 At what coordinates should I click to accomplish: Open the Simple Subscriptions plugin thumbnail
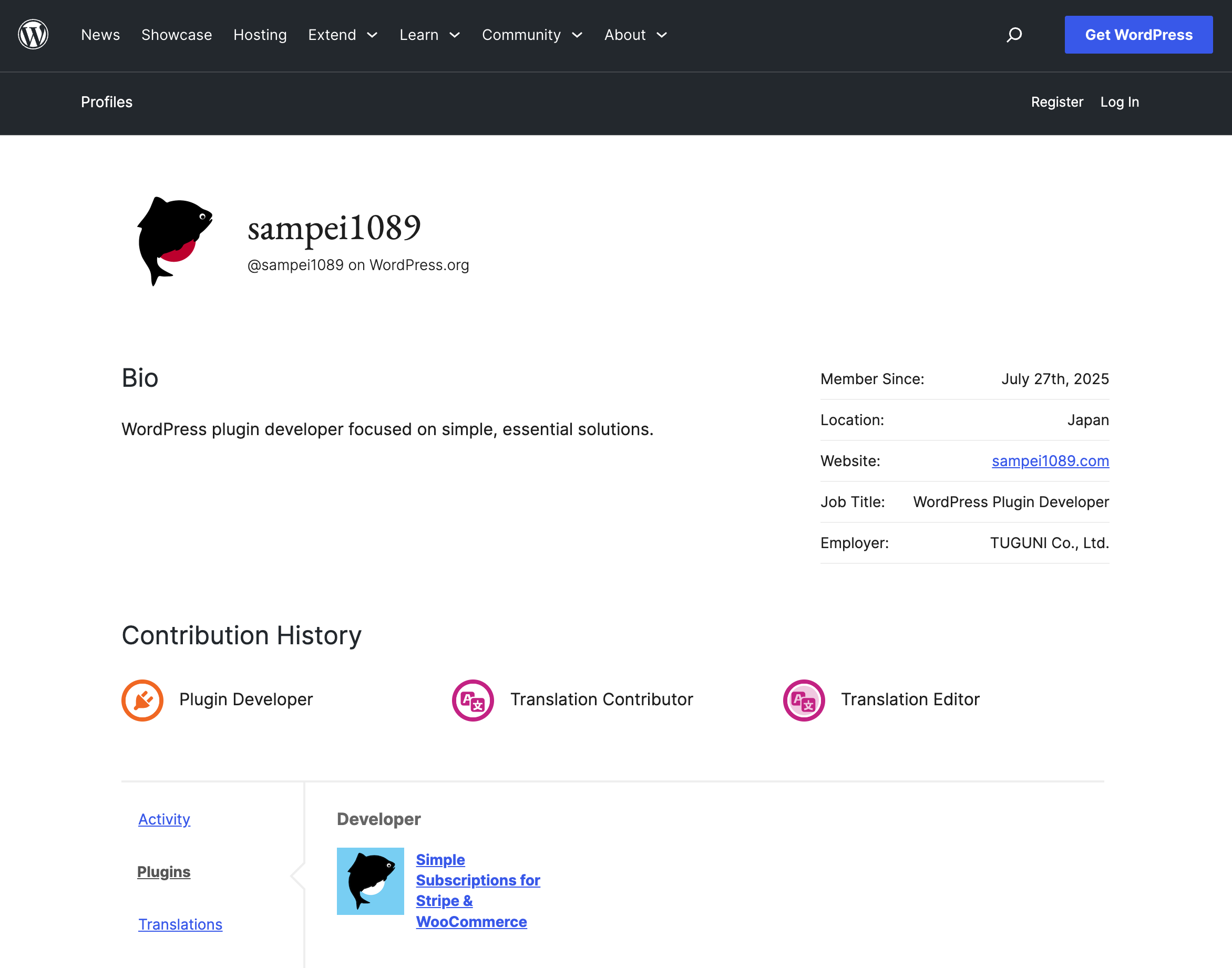click(x=370, y=881)
